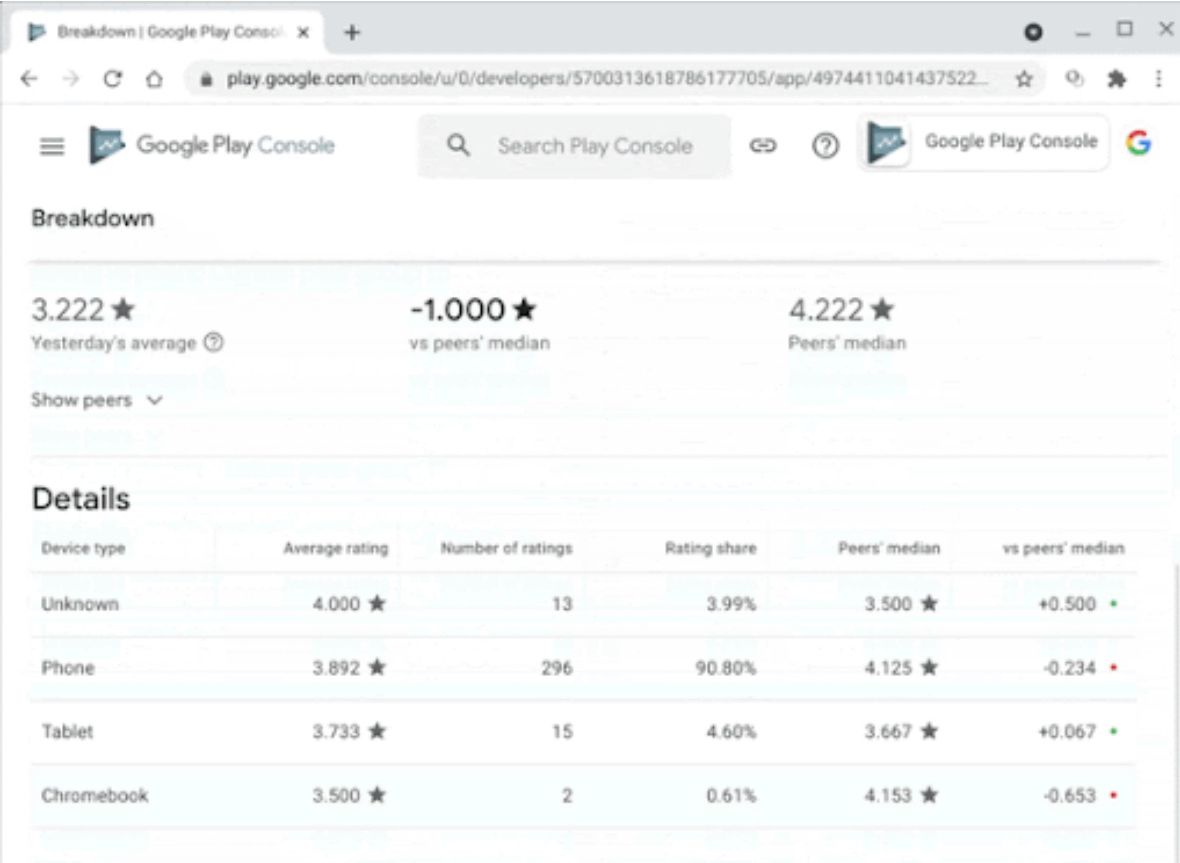Click the 0.61% rating share cell
1180x863 pixels.
(x=731, y=795)
